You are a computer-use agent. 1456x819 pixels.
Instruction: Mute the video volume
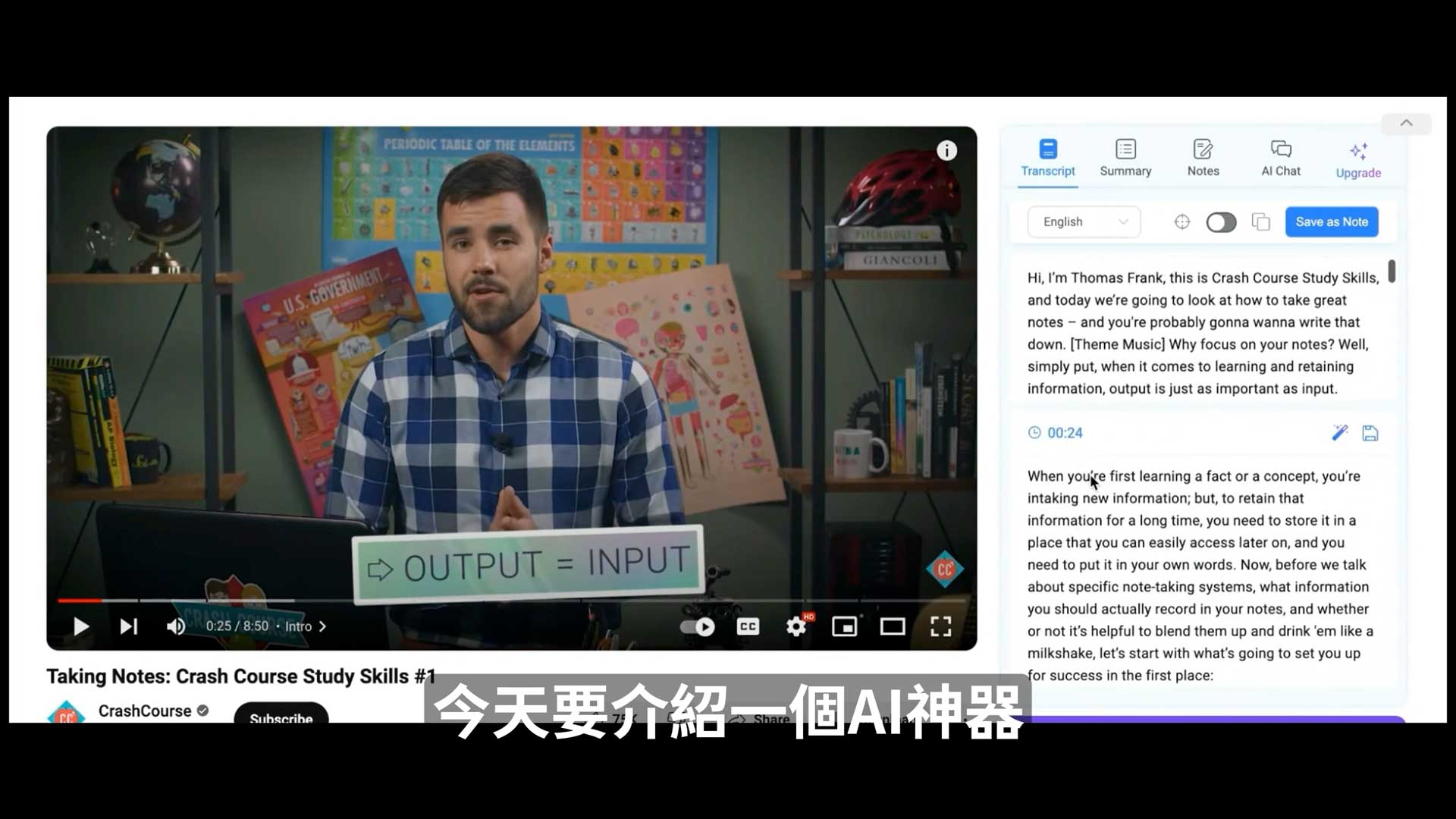176,626
